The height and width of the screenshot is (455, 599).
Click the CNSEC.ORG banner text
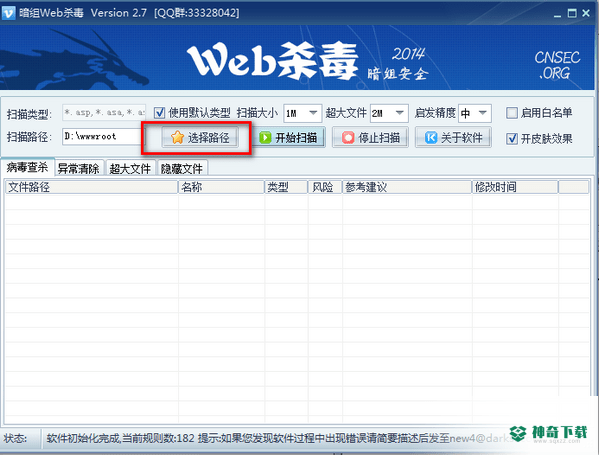coord(557,65)
